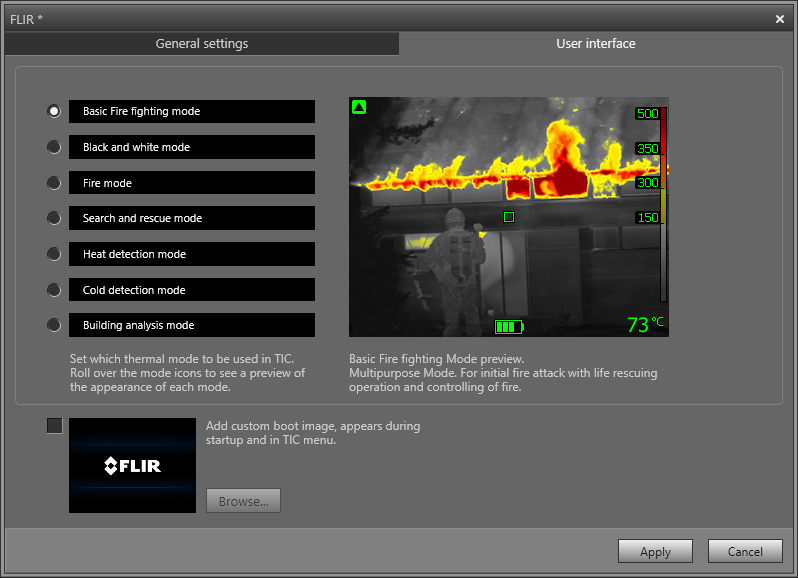Click the 500 temperature scale label

point(647,113)
